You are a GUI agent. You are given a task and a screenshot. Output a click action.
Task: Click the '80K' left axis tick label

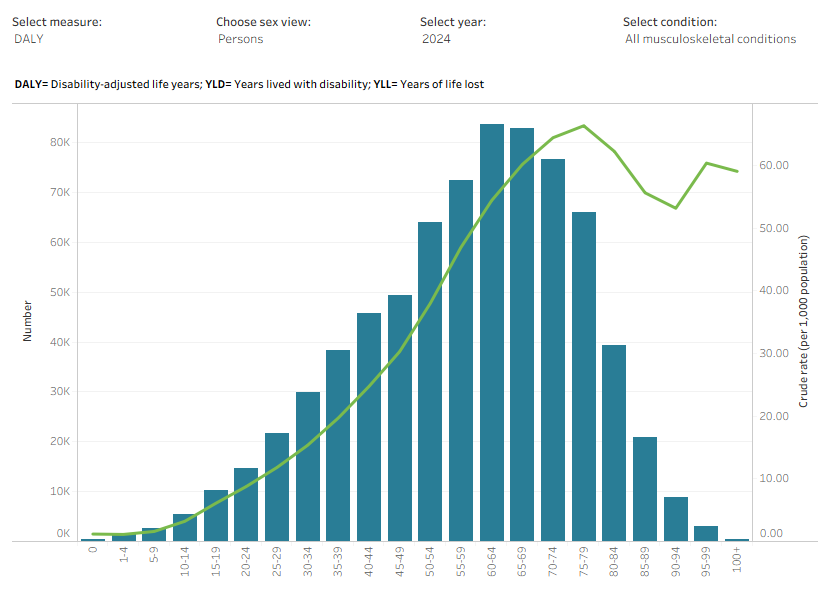(60, 142)
